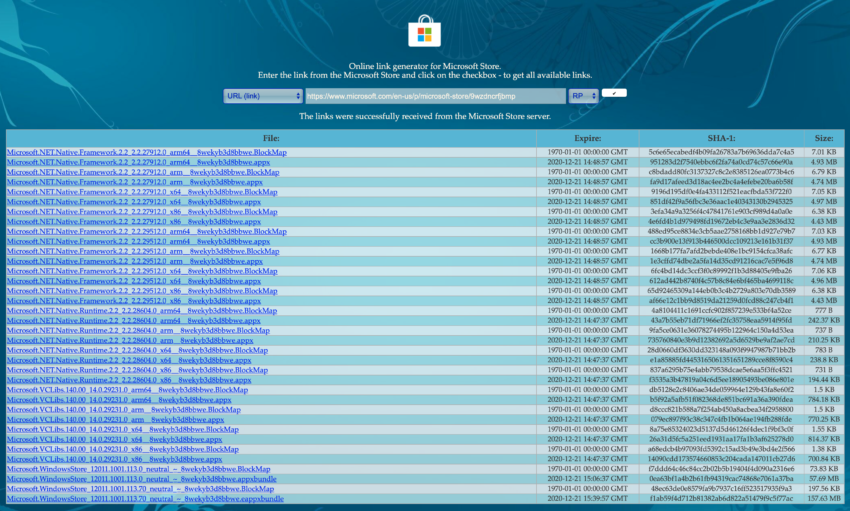The image size is (850, 511).
Task: Select NET.Native.Framework 2.2.27912.0 x64 BlockMap link
Action: click(142, 192)
